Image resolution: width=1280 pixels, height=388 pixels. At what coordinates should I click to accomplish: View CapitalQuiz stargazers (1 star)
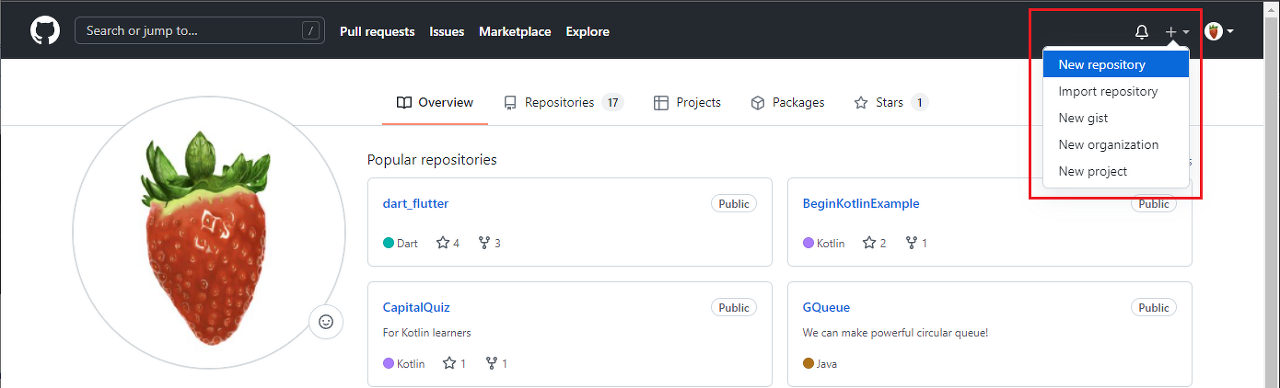pos(454,364)
